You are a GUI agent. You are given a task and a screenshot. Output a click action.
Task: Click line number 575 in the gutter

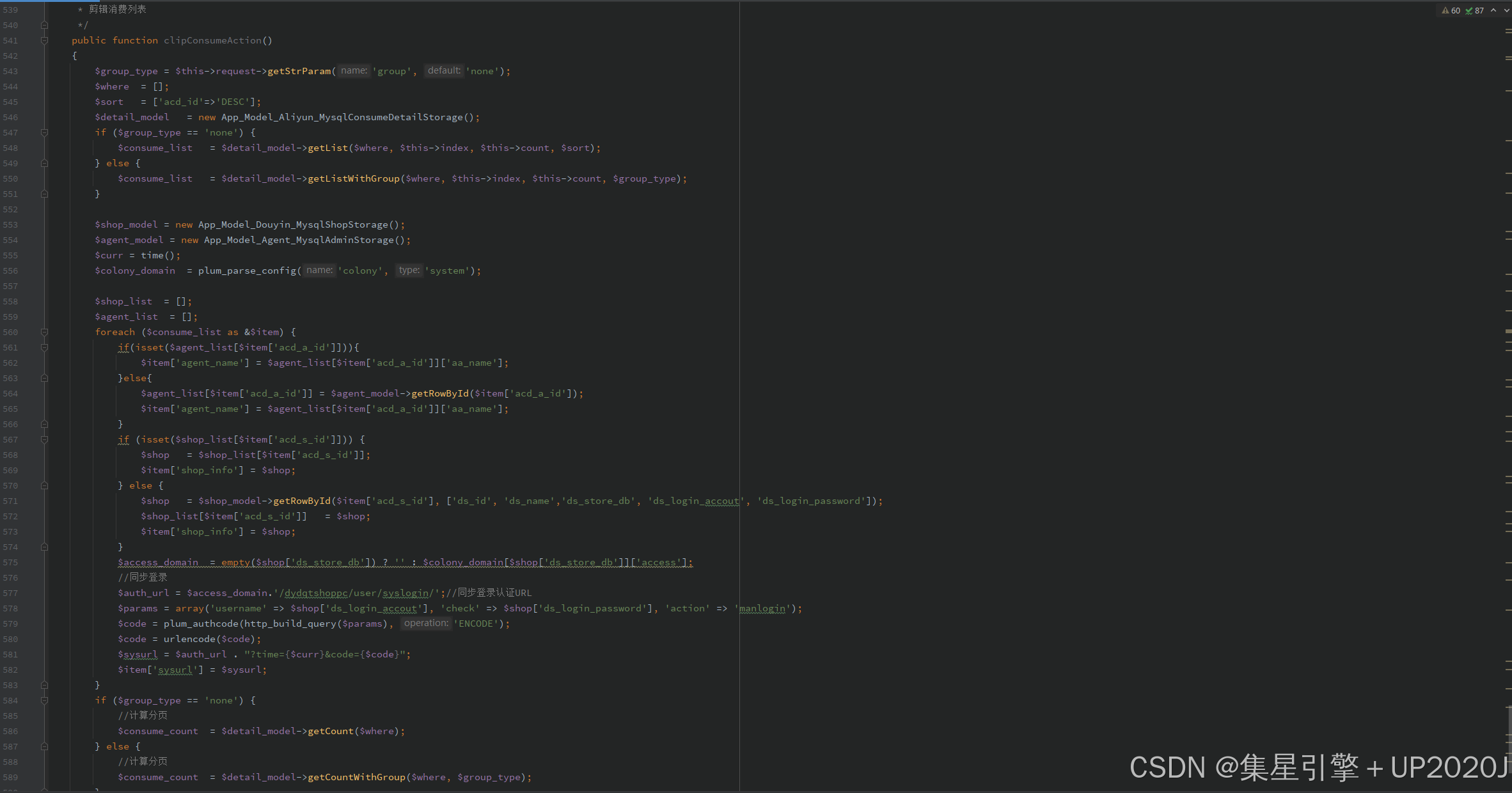click(11, 562)
